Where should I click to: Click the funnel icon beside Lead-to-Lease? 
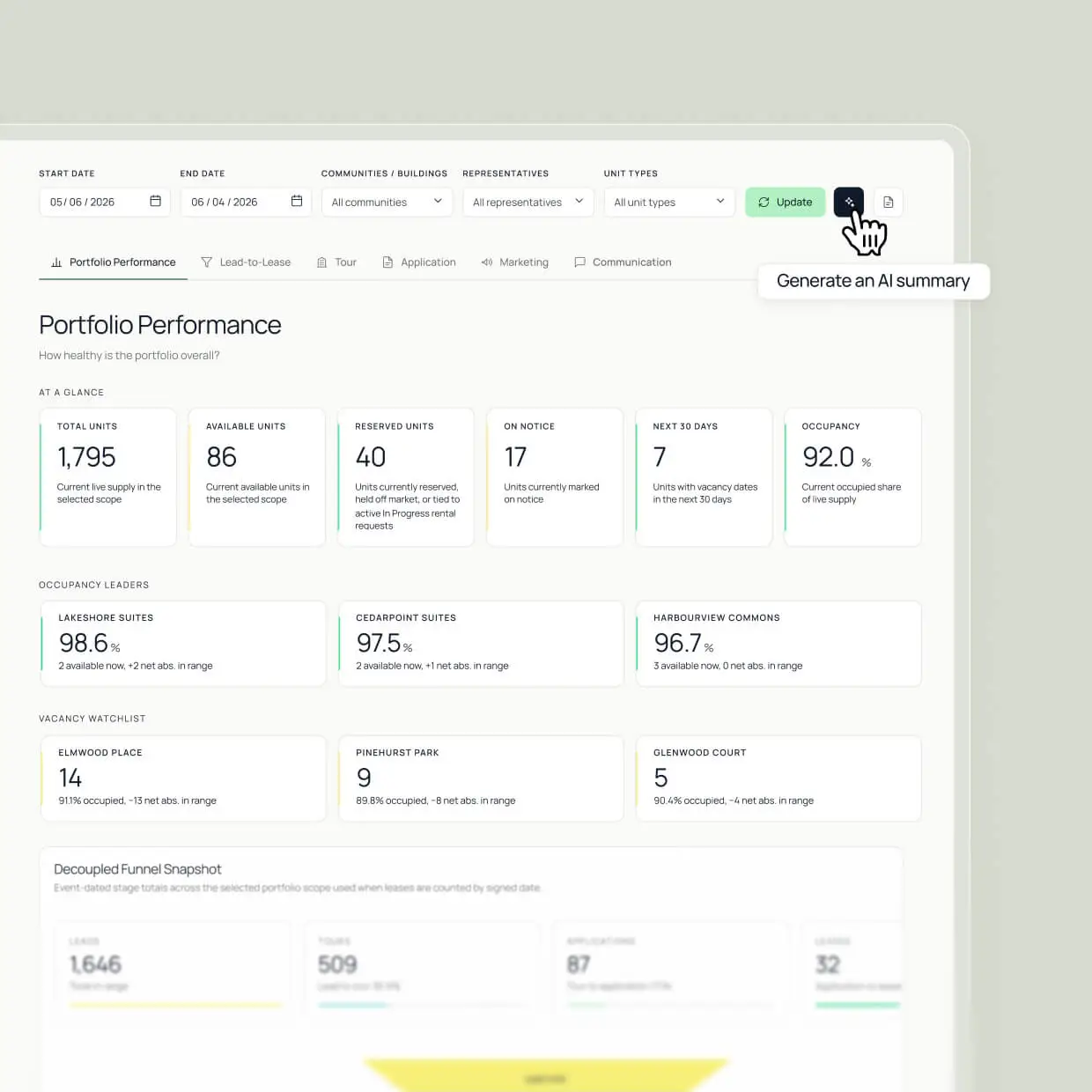point(207,262)
